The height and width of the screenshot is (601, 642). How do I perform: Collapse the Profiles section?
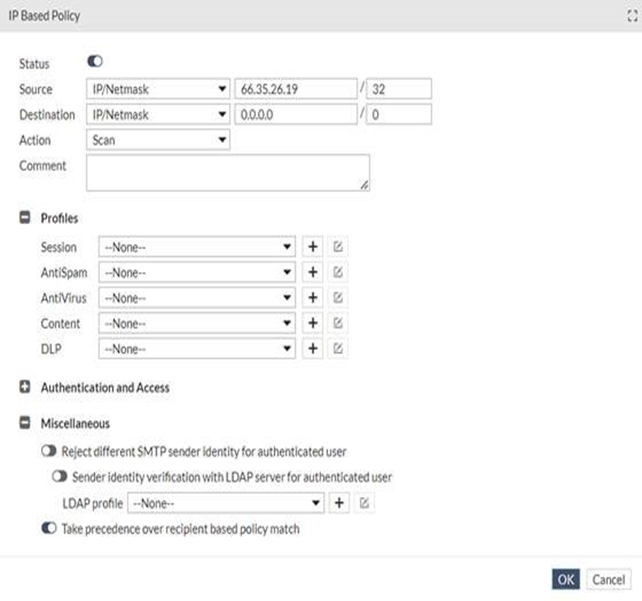[26, 218]
